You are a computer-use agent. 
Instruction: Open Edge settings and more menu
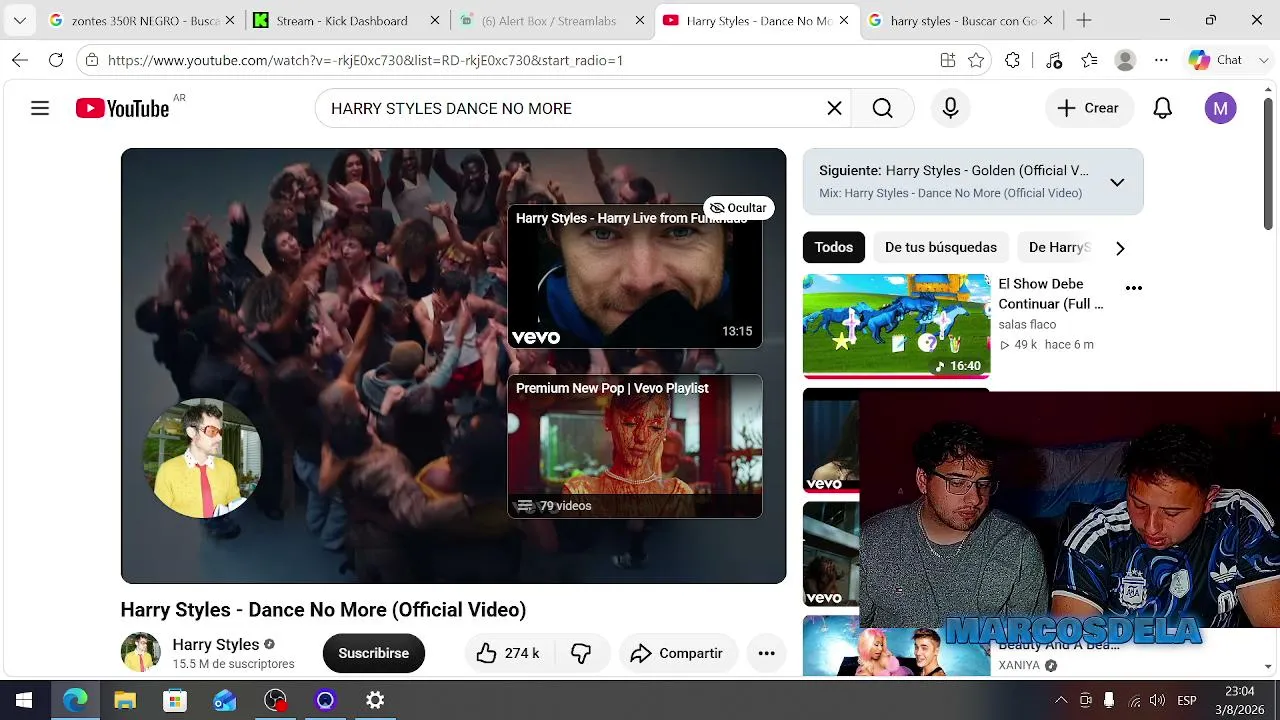pyautogui.click(x=1161, y=60)
